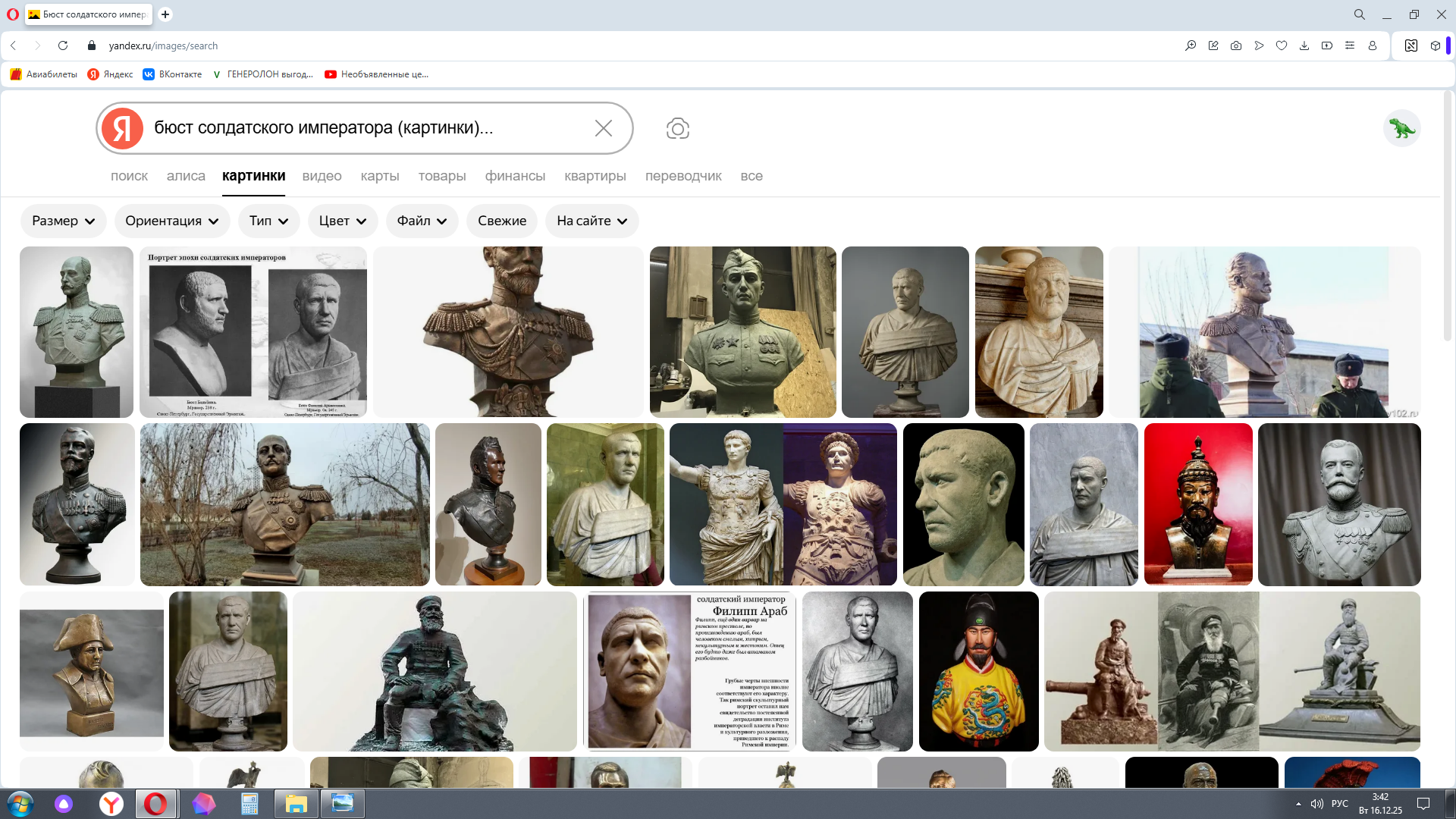Open the На сайте filter dropdown
Screen dimensions: 1456x819
[591, 221]
